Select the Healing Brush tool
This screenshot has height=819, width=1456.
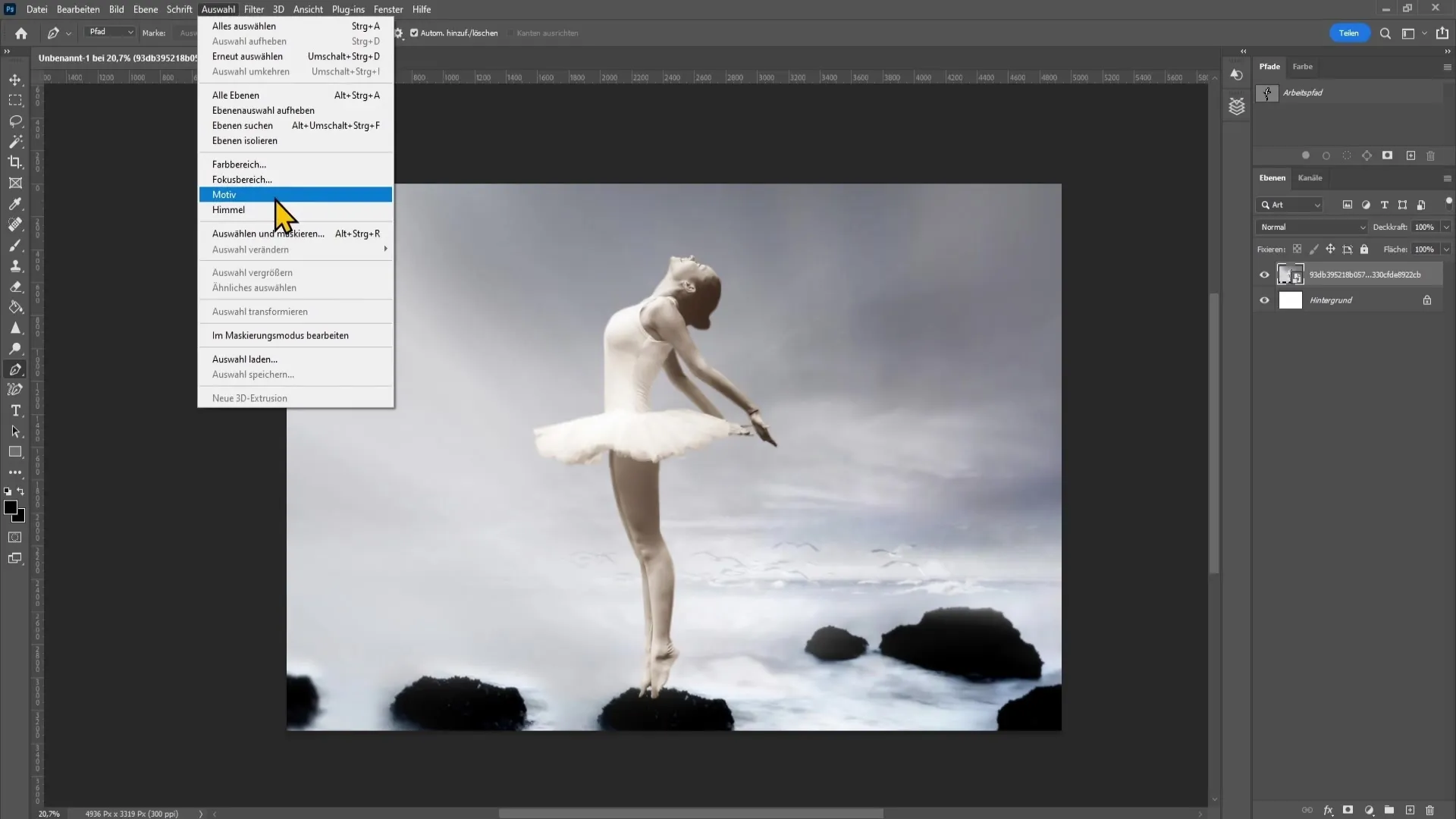coord(15,223)
